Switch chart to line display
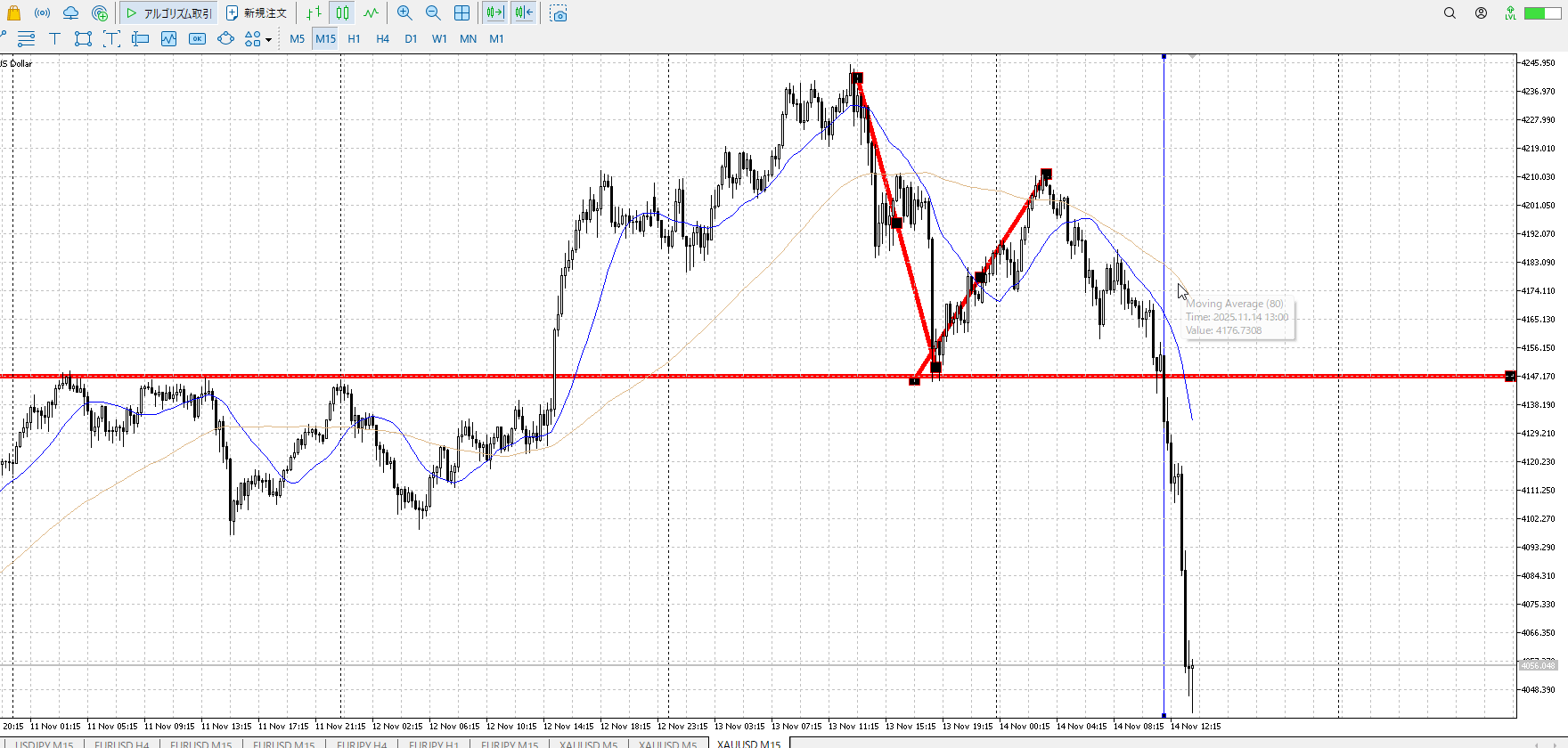This screenshot has height=748, width=1568. (372, 13)
